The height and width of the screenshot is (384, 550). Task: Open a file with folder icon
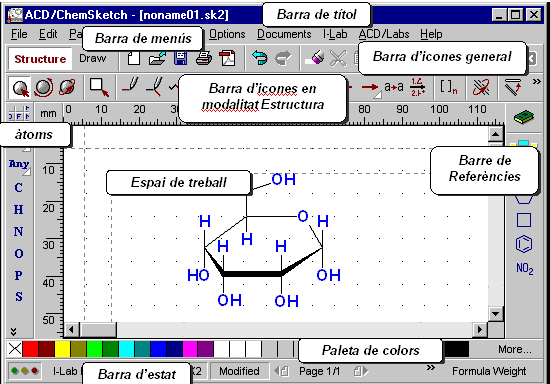pos(157,58)
